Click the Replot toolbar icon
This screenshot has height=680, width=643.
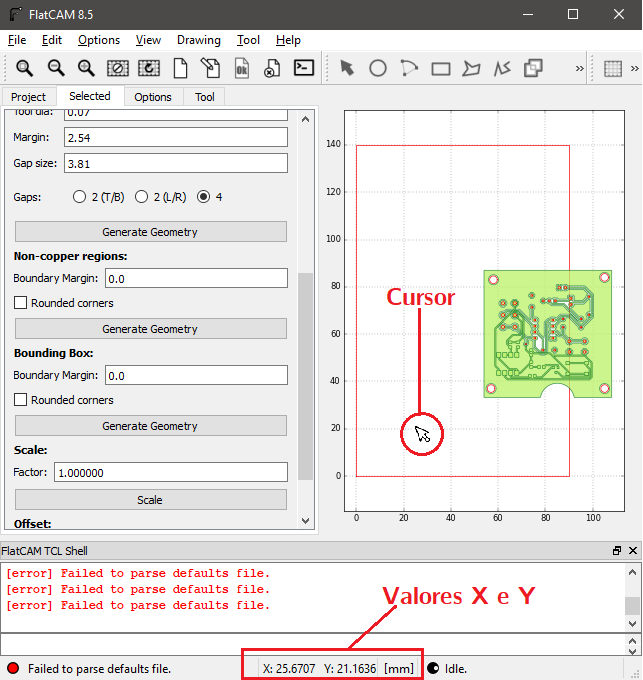point(149,68)
